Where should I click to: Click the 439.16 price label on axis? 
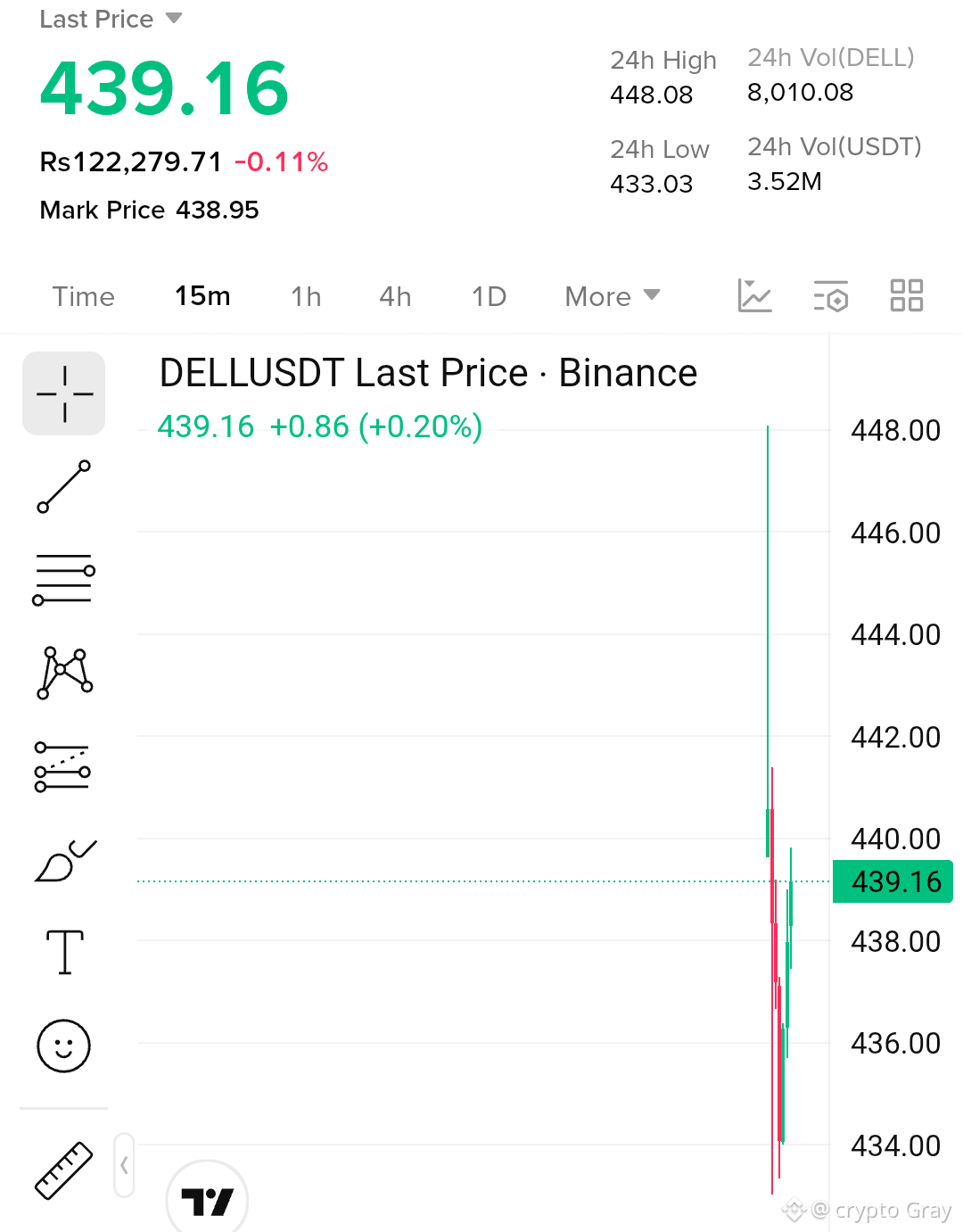(x=893, y=881)
